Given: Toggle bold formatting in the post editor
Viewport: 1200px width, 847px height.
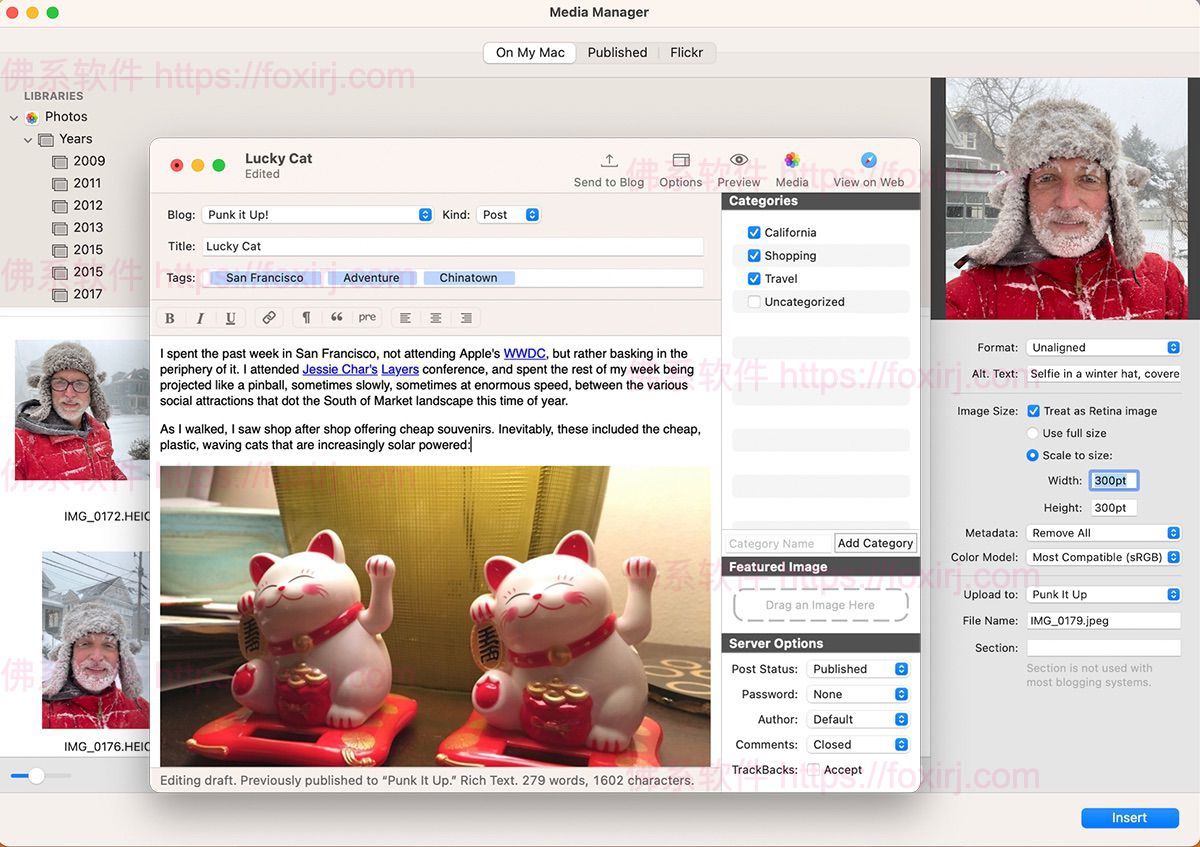Looking at the screenshot, I should (x=170, y=317).
